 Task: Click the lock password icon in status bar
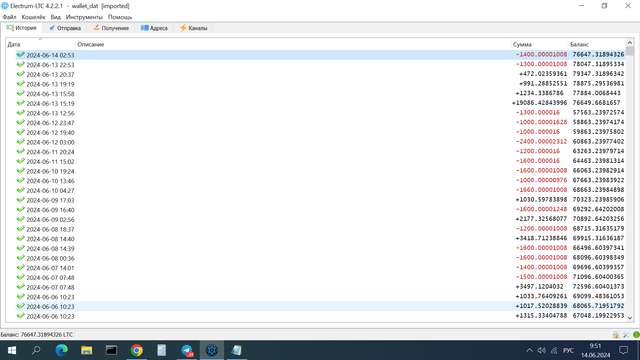point(616,335)
